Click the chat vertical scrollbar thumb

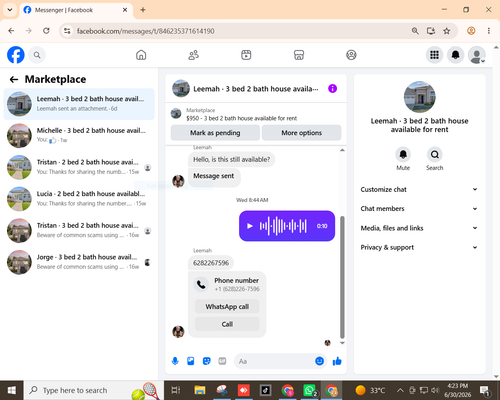[x=342, y=277]
